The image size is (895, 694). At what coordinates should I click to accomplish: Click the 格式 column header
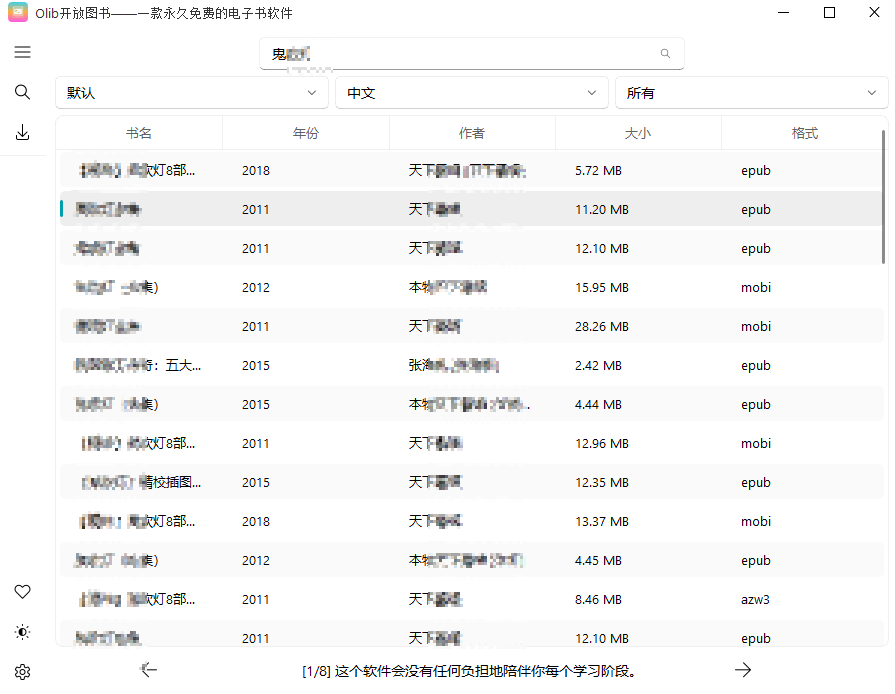point(805,131)
